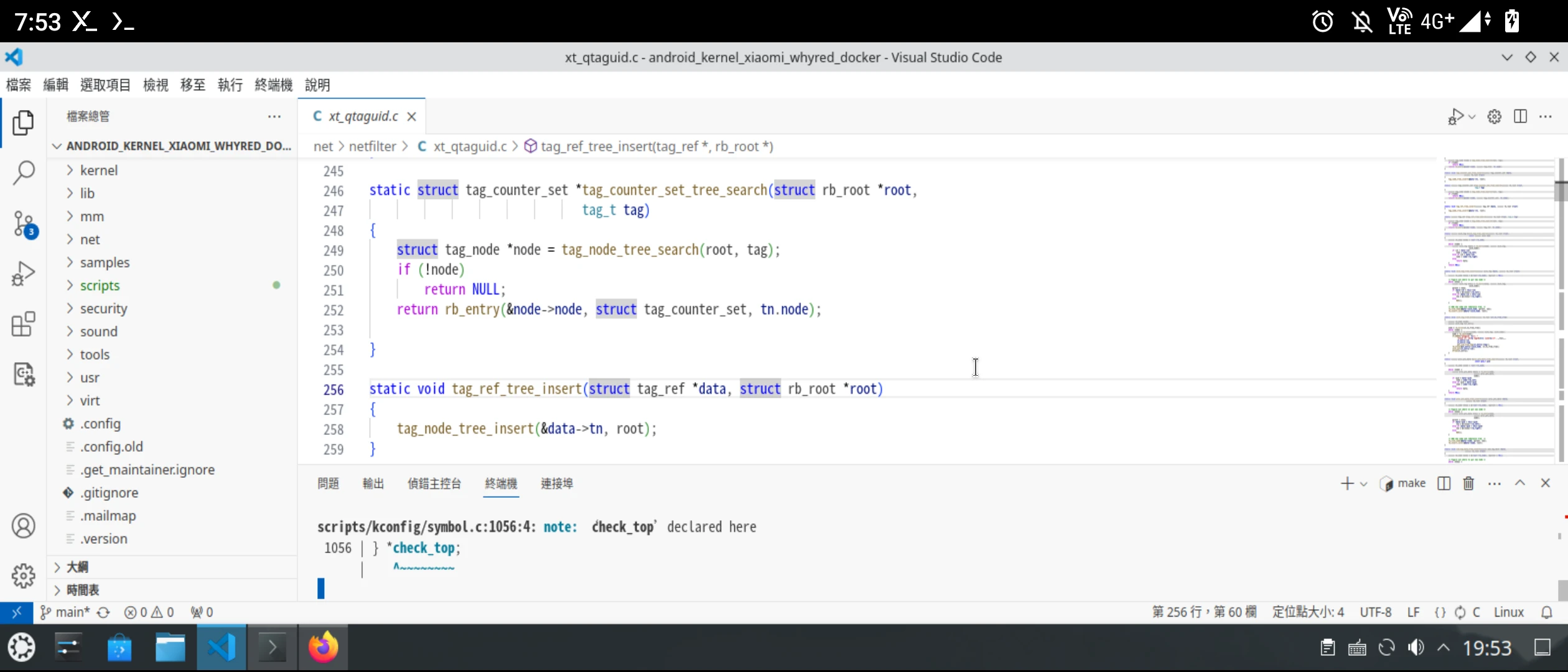Viewport: 1568px width, 672px height.
Task: Open Source Control view with badge
Action: click(24, 223)
